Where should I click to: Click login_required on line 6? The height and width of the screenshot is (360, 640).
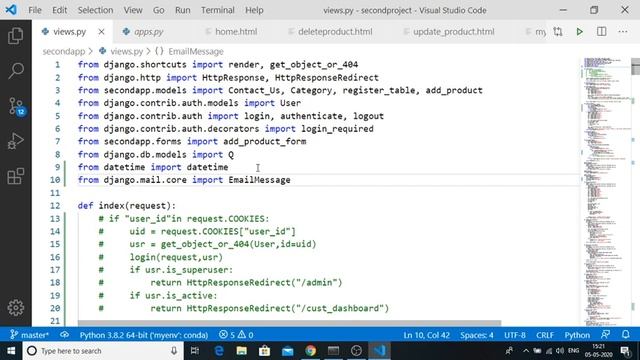(337, 129)
